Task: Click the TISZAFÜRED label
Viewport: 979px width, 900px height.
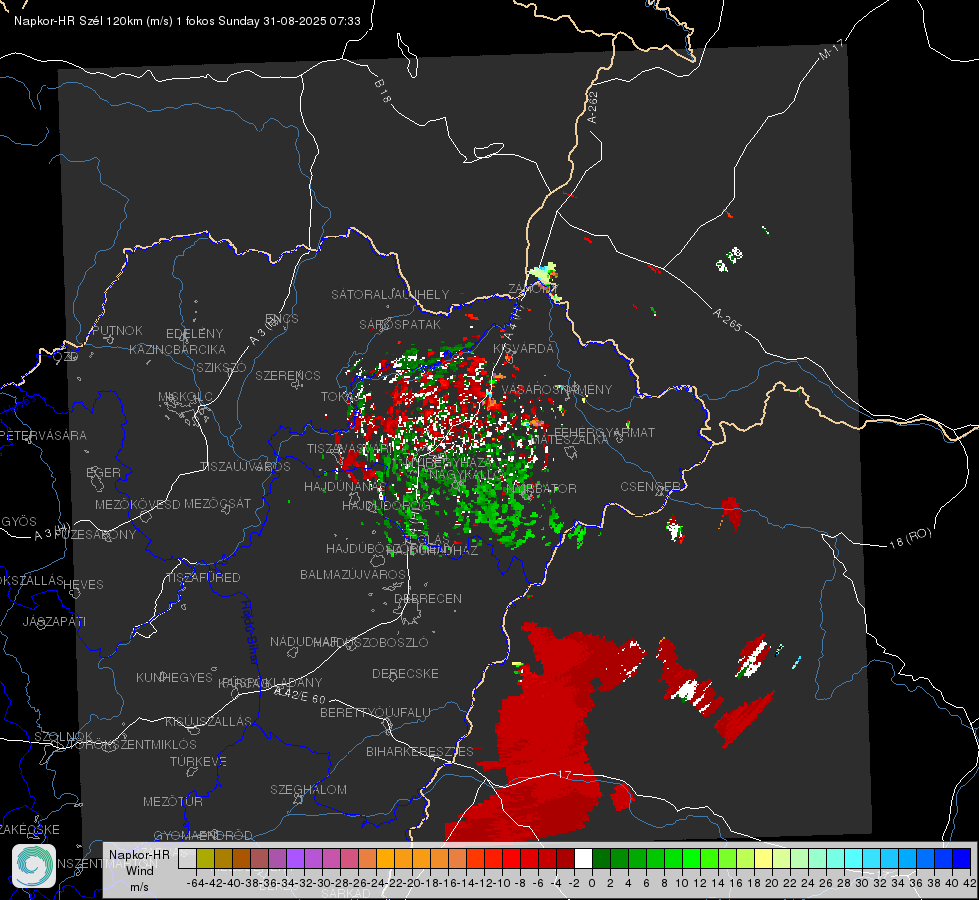Action: coord(203,578)
